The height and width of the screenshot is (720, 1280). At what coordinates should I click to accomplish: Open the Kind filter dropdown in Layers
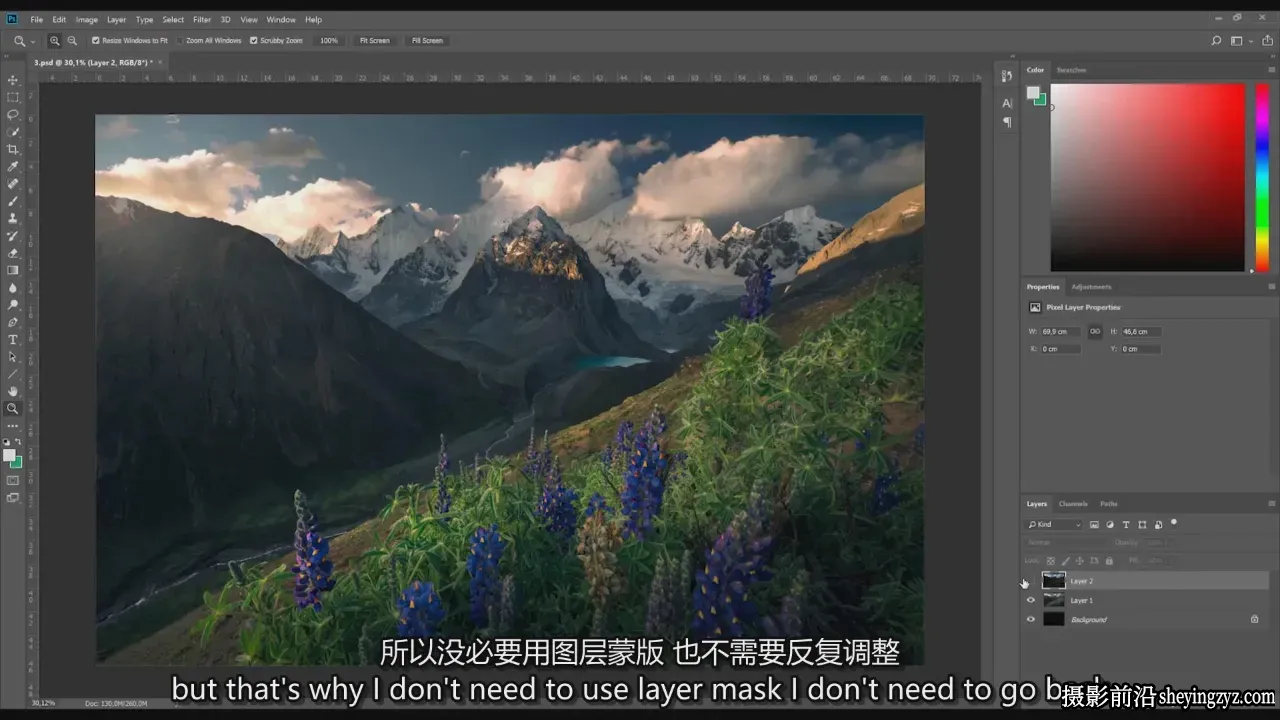click(1054, 524)
